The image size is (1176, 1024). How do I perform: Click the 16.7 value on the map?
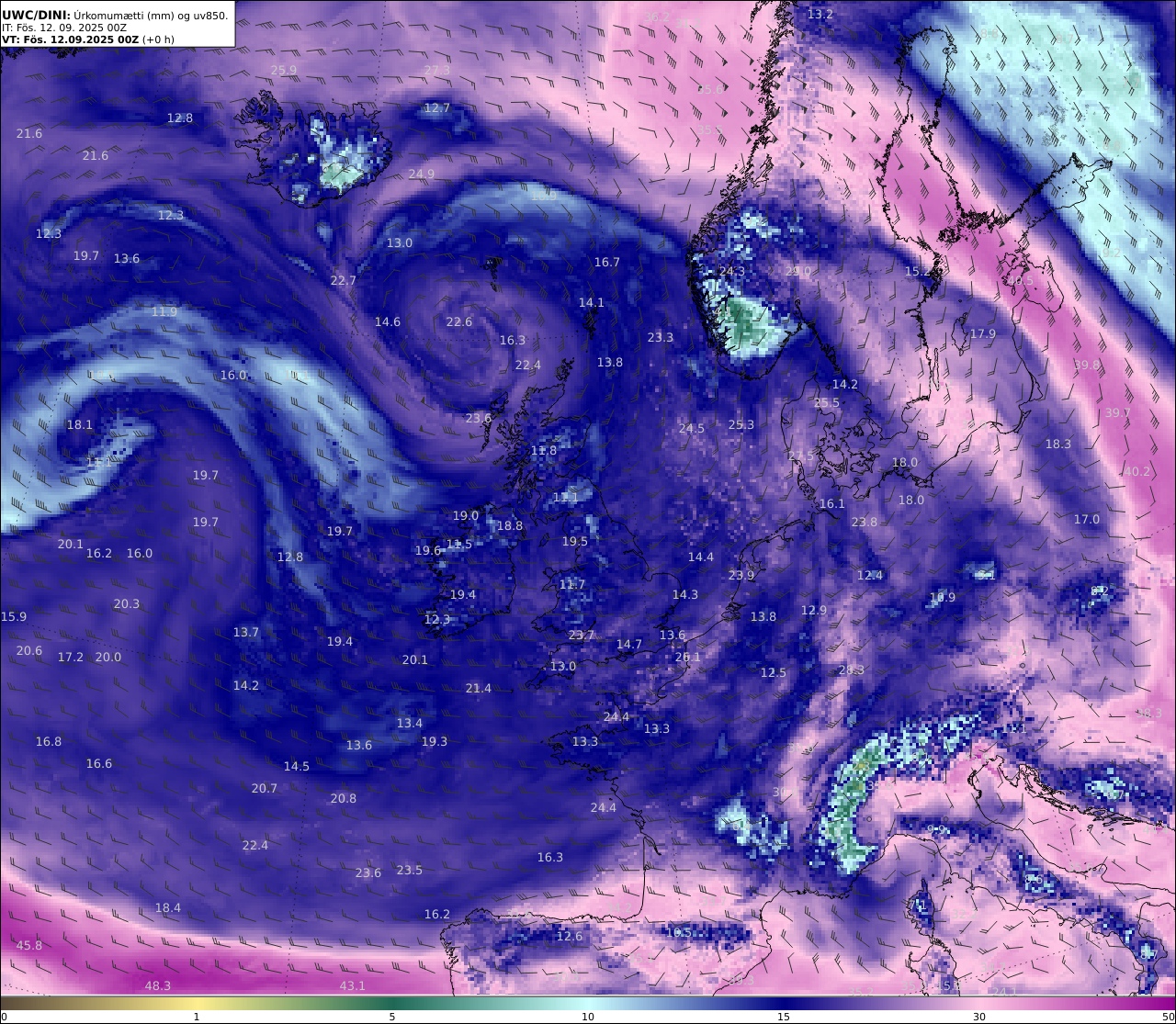point(607,263)
